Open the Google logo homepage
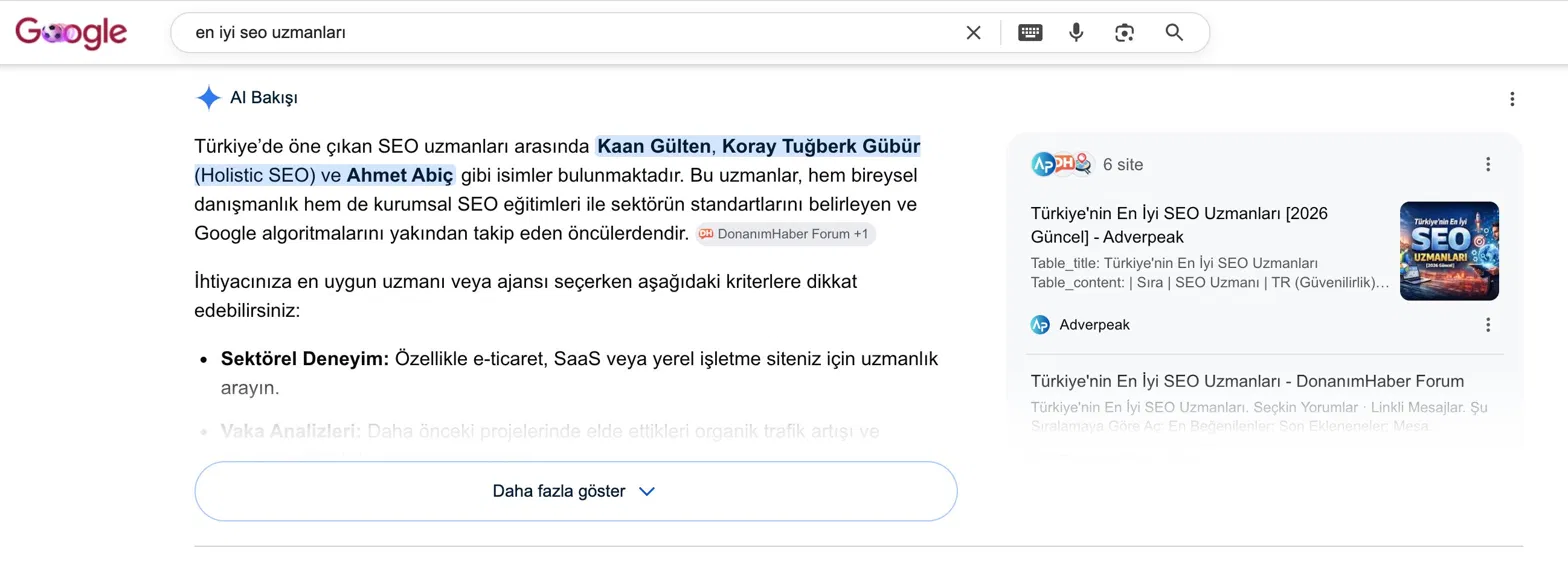This screenshot has height=577, width=1568. pos(71,33)
